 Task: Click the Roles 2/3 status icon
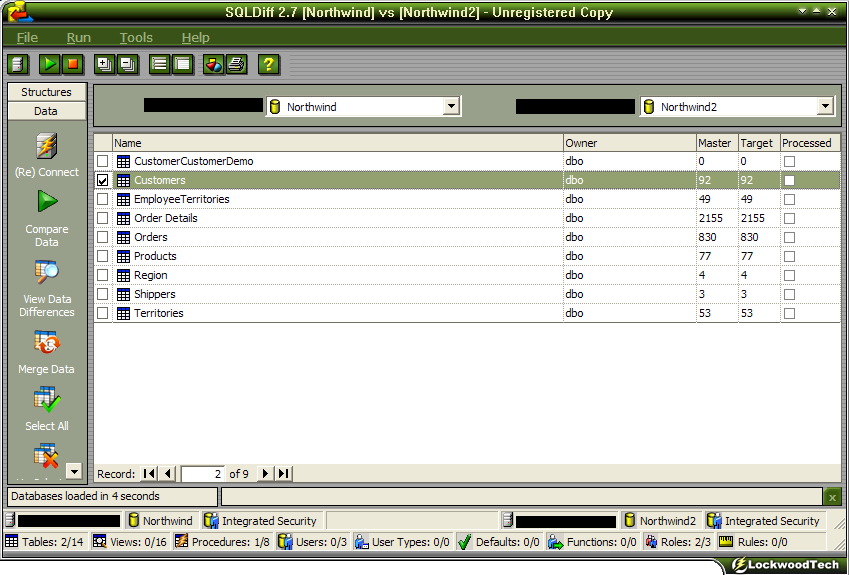(651, 541)
